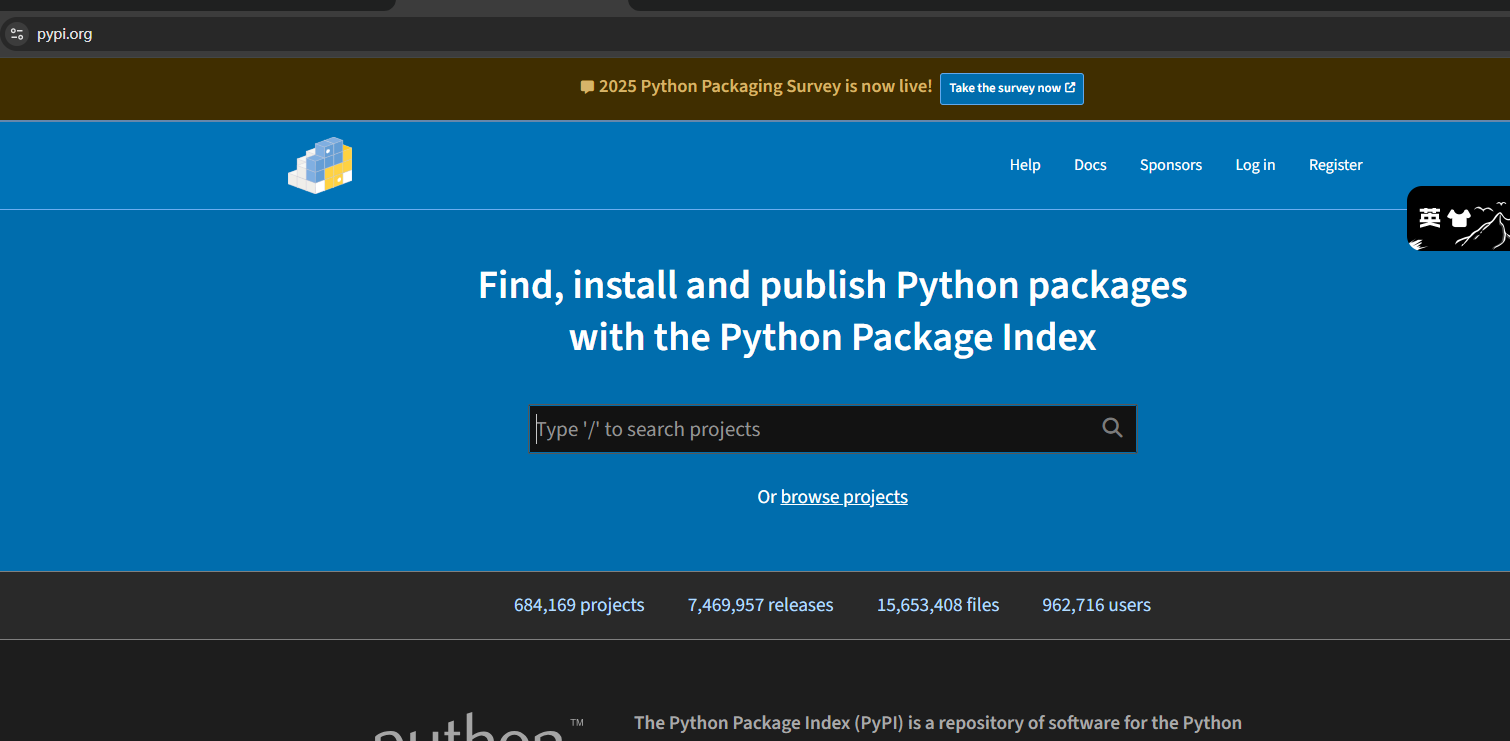1510x741 pixels.
Task: Click the 2025 Python Packaging Survey text
Action: pyautogui.click(x=765, y=87)
